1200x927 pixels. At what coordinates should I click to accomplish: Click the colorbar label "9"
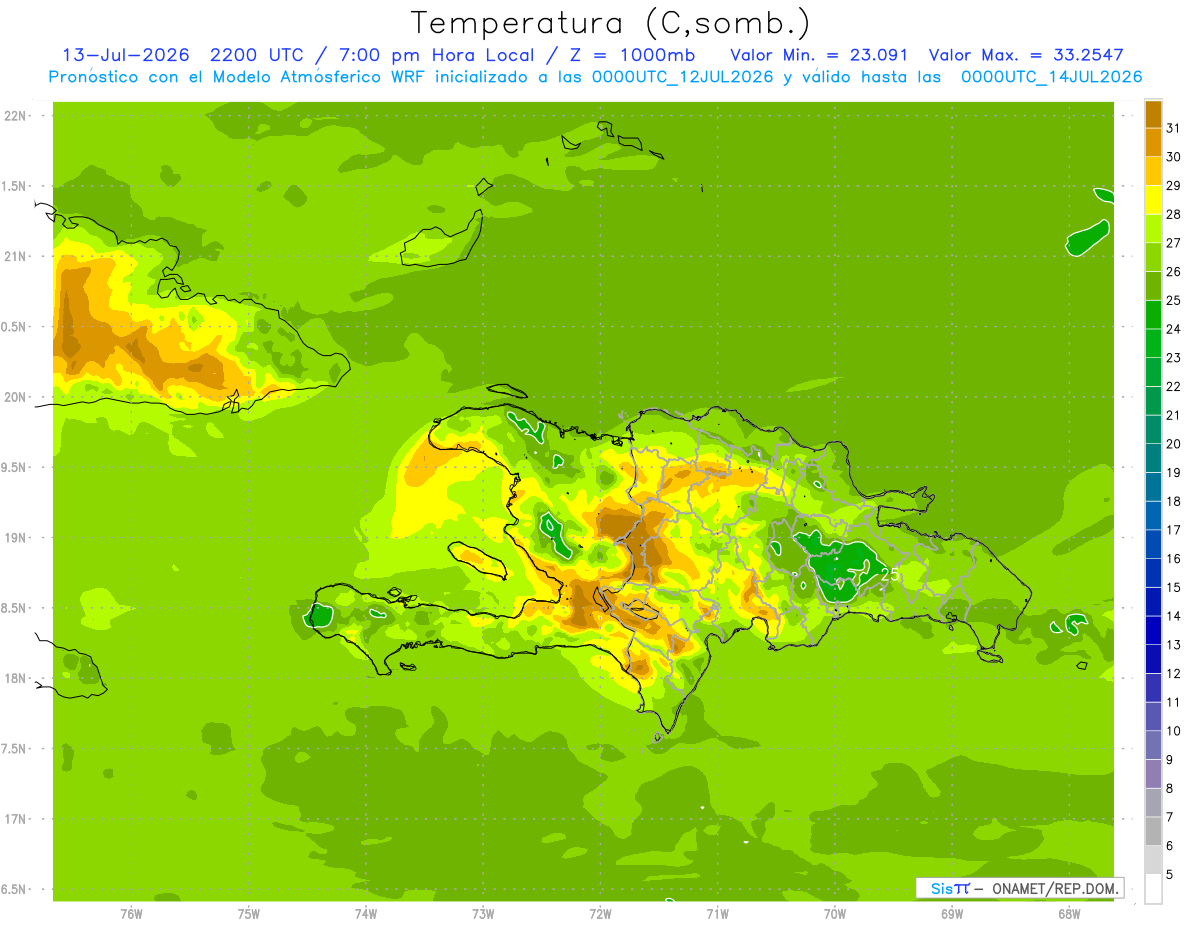(x=1169, y=760)
